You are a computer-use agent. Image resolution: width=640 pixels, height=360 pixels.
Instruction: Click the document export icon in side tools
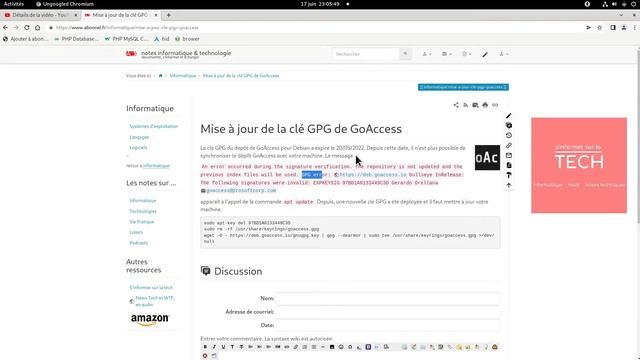pos(509,165)
